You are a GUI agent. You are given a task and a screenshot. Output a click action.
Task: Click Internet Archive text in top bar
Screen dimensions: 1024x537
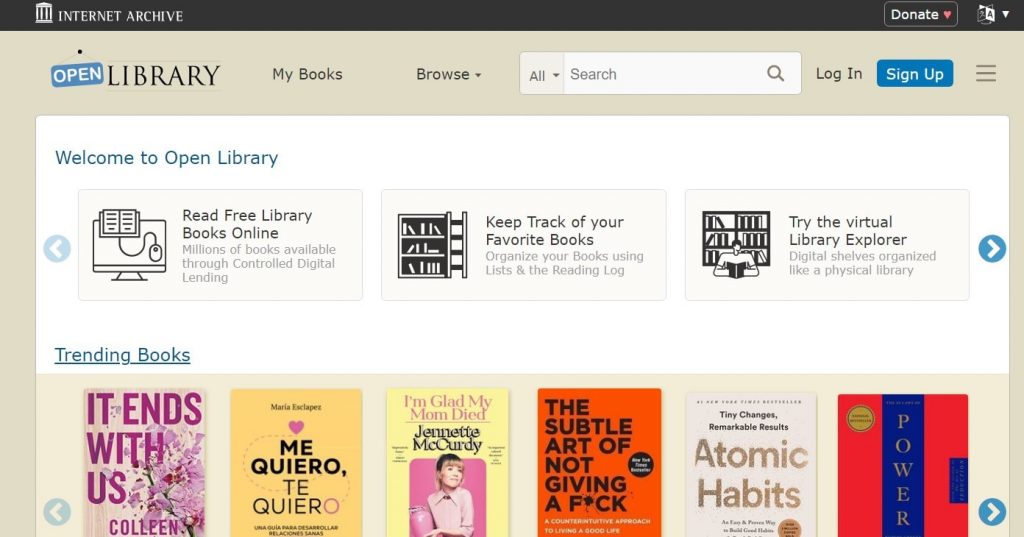(x=120, y=16)
